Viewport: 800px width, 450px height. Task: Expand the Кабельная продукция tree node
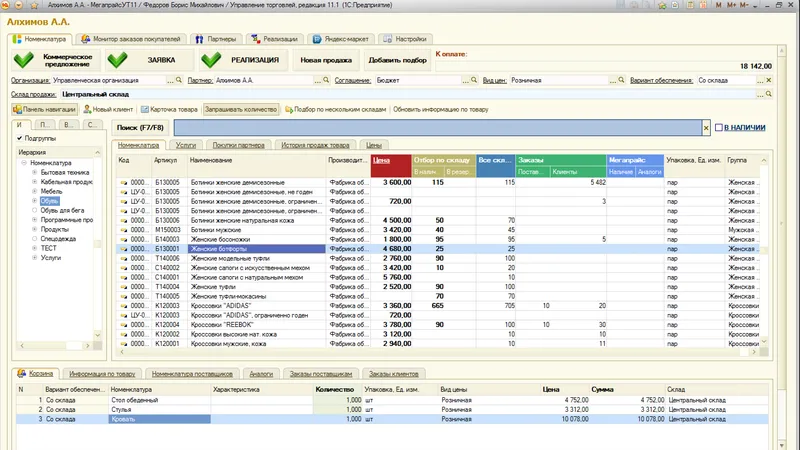pos(35,182)
